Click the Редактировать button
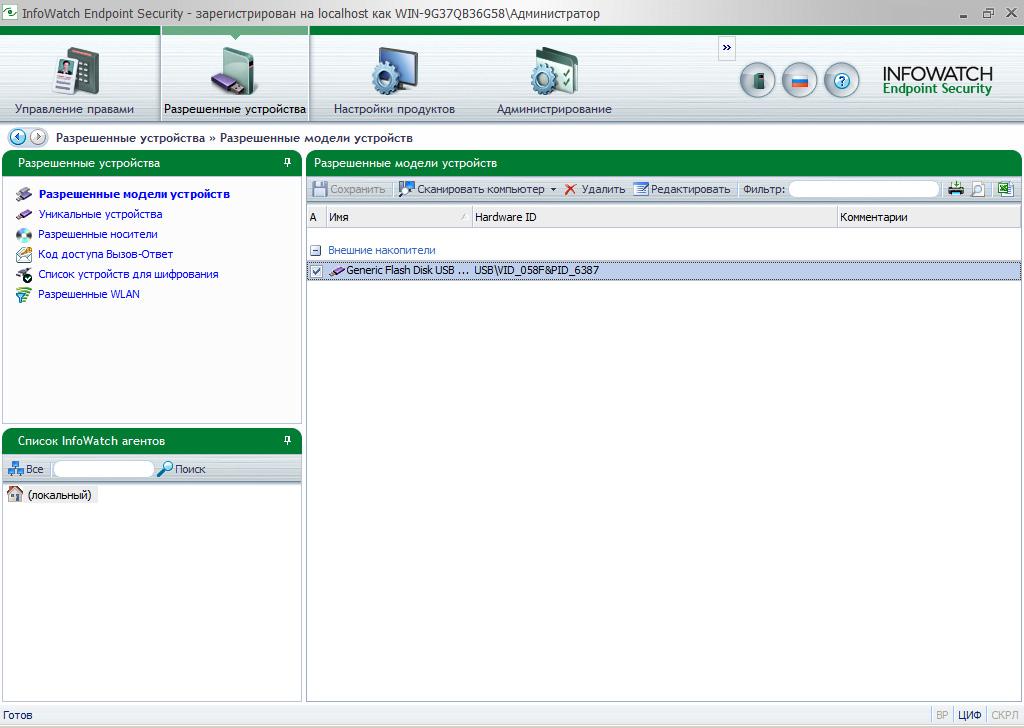The width and height of the screenshot is (1024, 728). (682, 189)
